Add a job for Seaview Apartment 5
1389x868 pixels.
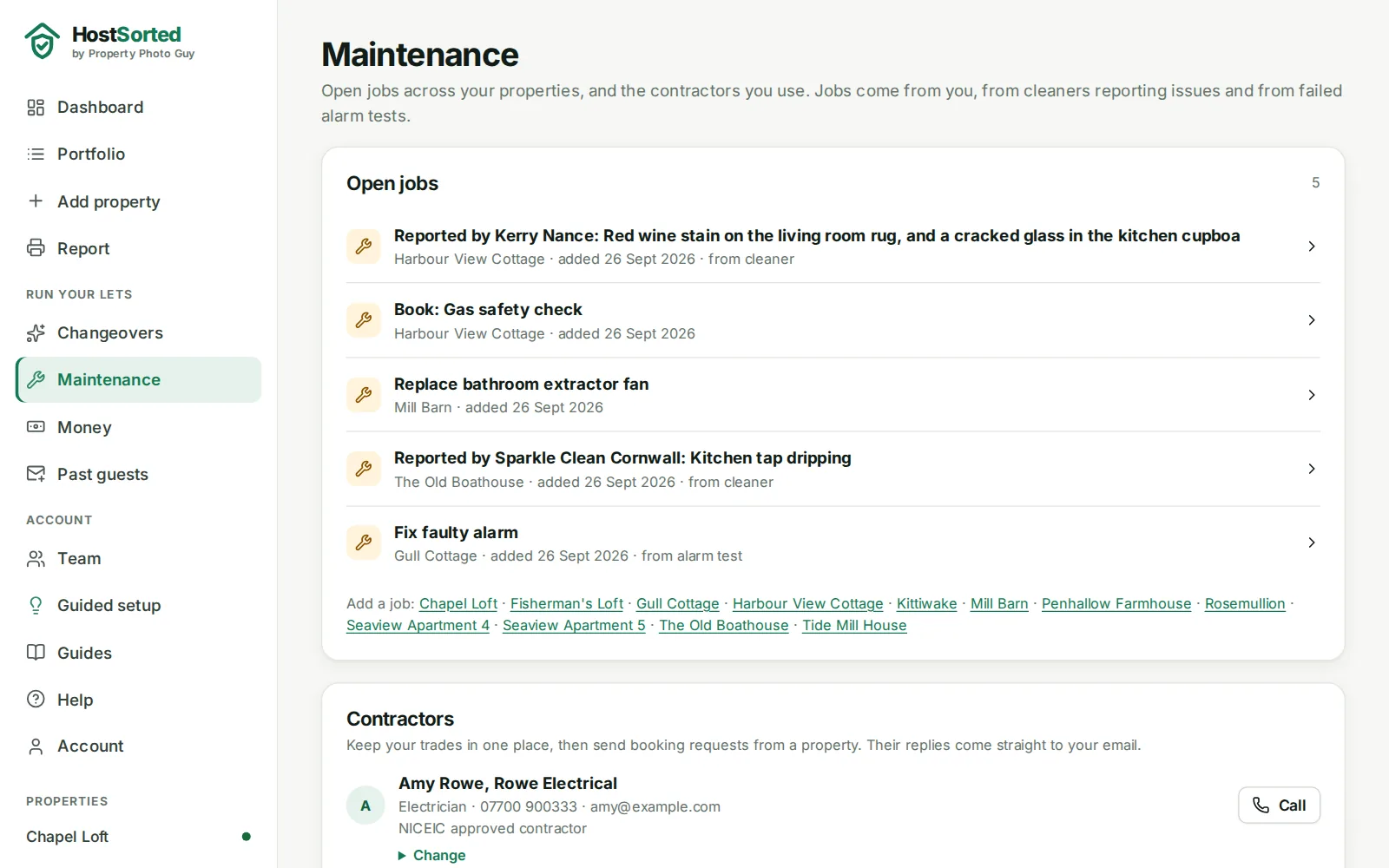574,625
